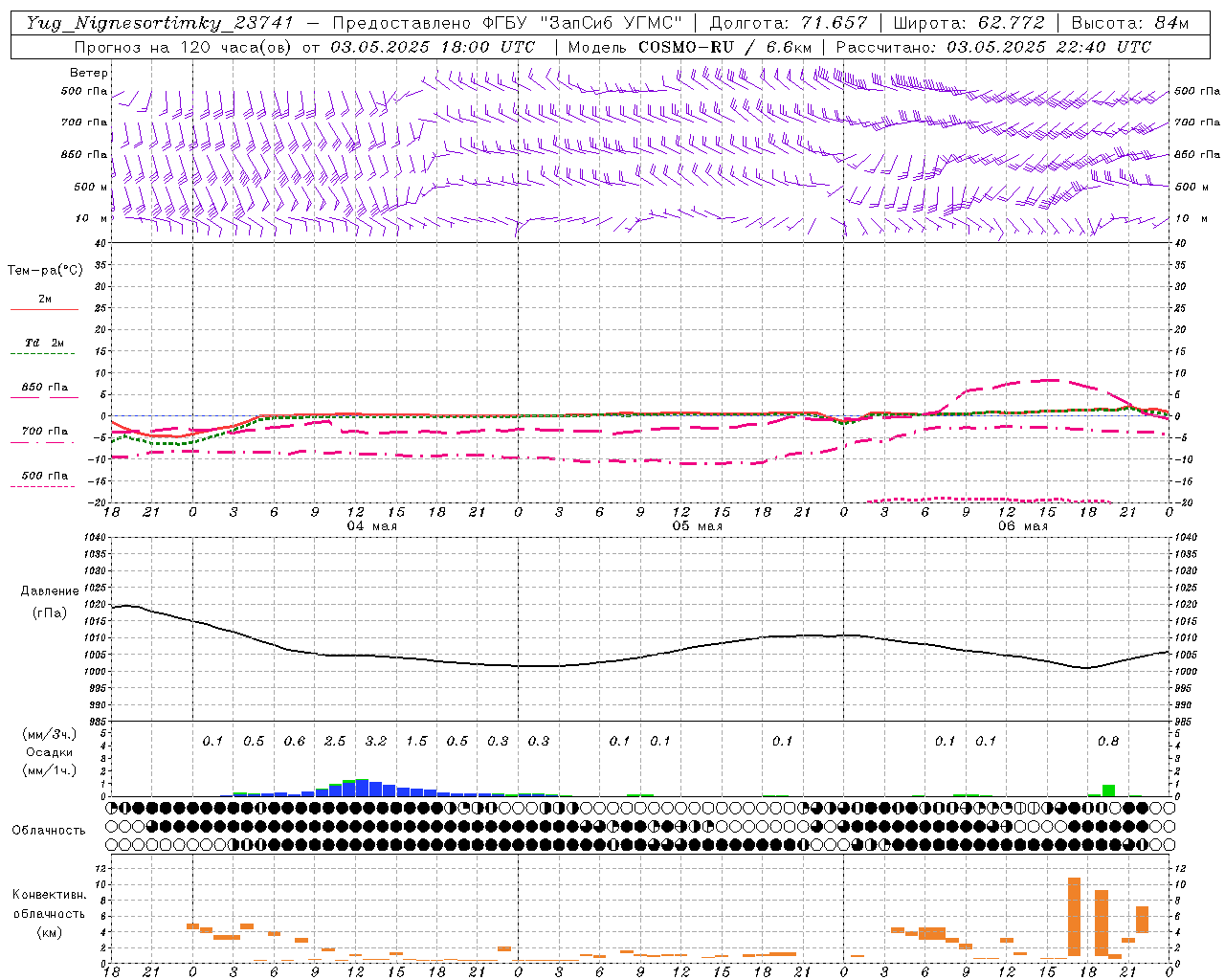Click the date label 05 мая
Viewport: 1225px width, 980px height.
click(697, 526)
